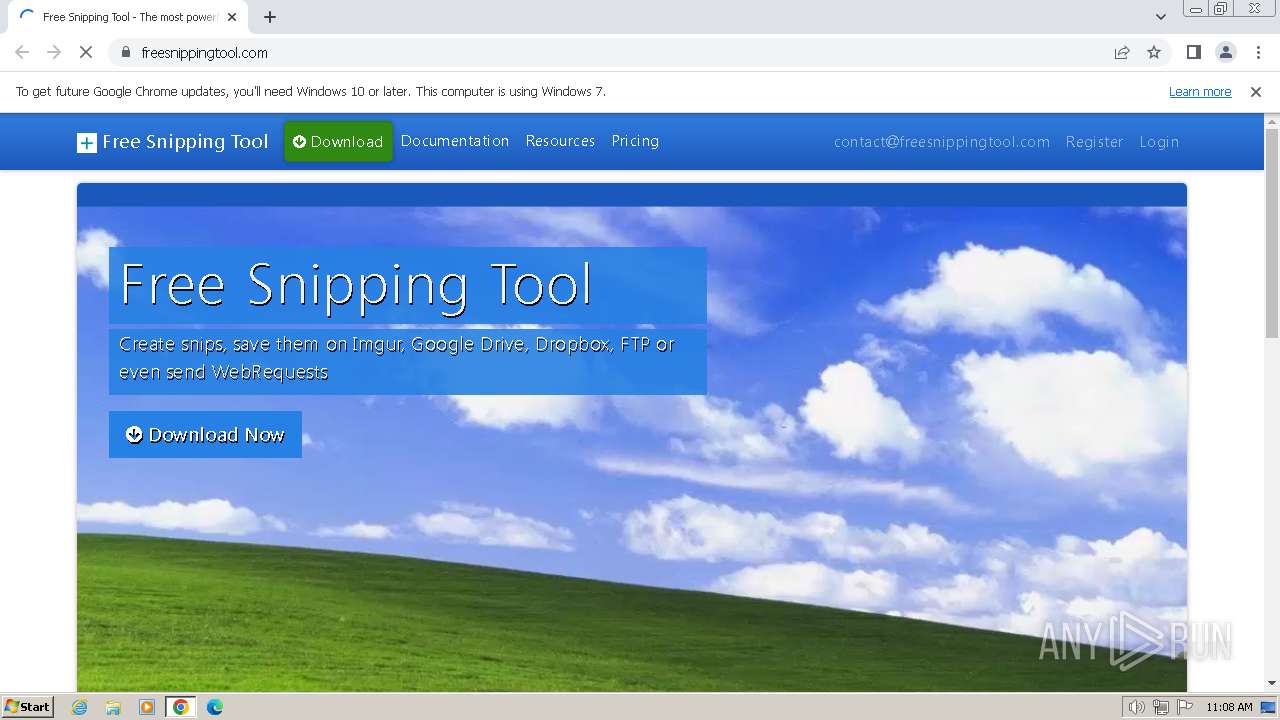The height and width of the screenshot is (720, 1280).
Task: Click the page vertical scrollbar thumb
Action: click(1272, 233)
